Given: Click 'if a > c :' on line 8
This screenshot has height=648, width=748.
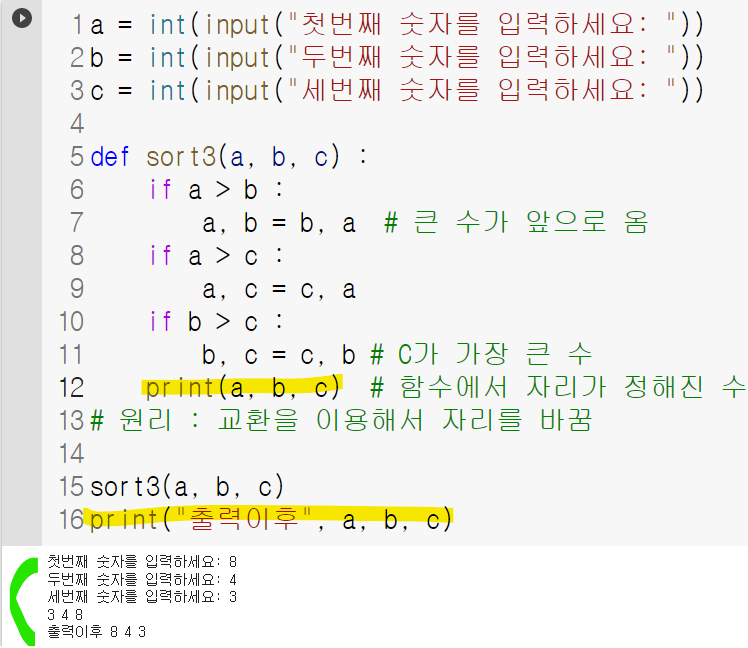Looking at the screenshot, I should point(217,256).
